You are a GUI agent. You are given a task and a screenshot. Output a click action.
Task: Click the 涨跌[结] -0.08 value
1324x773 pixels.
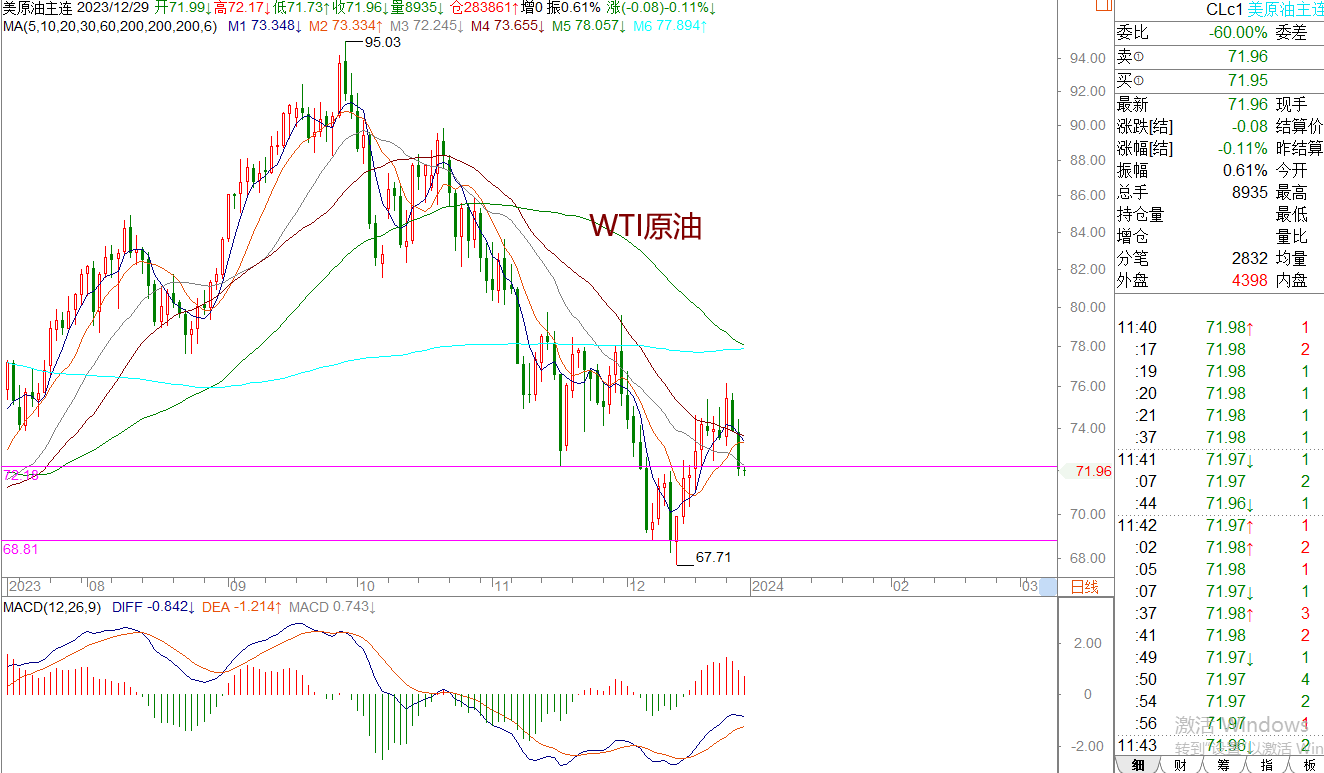point(1250,126)
